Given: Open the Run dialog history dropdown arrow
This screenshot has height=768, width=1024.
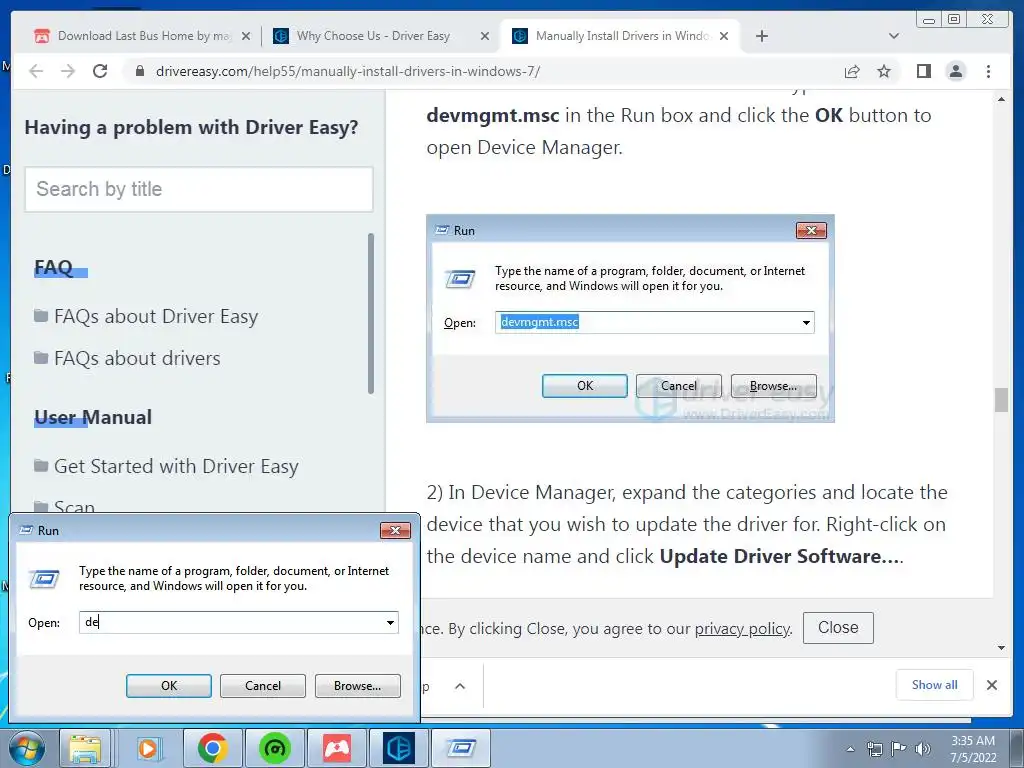Looking at the screenshot, I should pyautogui.click(x=391, y=622).
